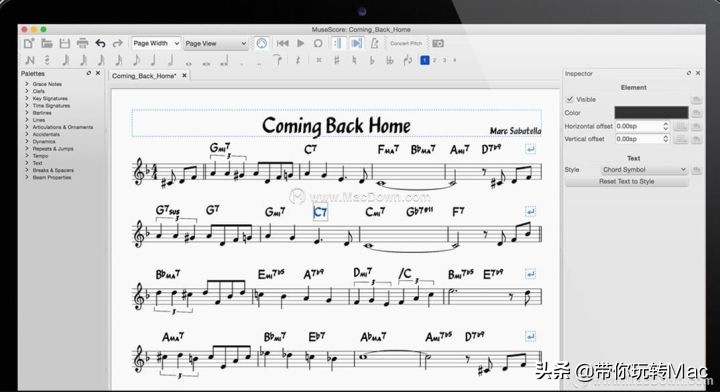
Task: Open the image capture camera icon
Action: pos(438,43)
